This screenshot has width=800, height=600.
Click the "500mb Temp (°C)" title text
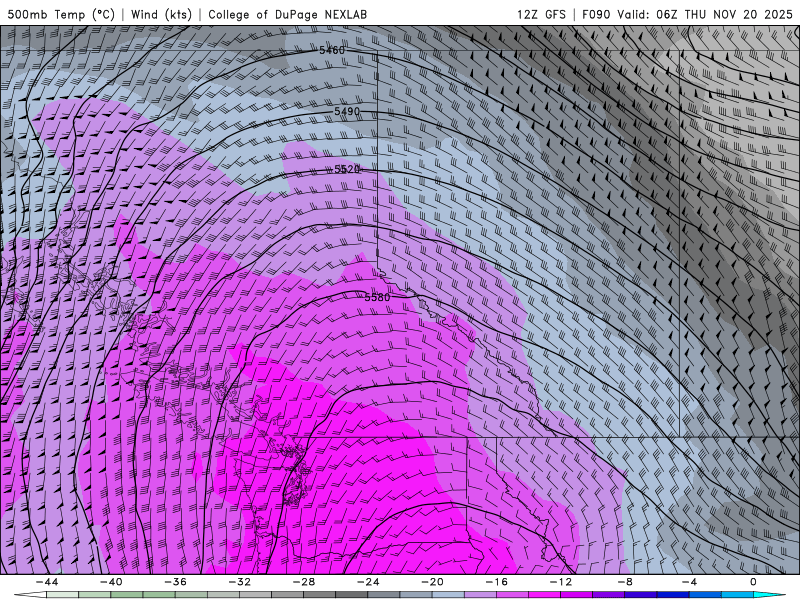(61, 14)
